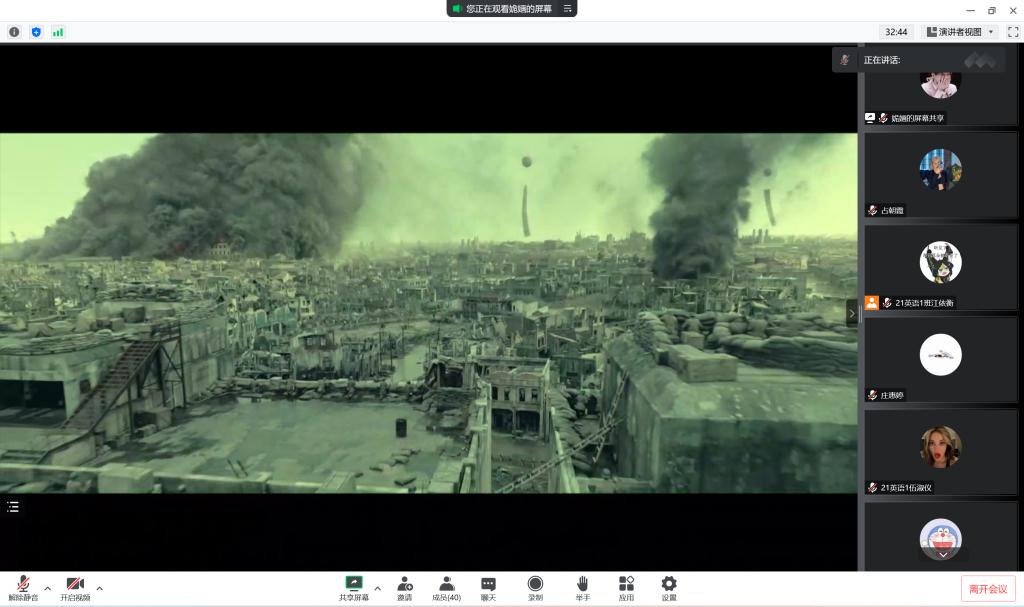Open the Members (成员) list

pos(446,586)
